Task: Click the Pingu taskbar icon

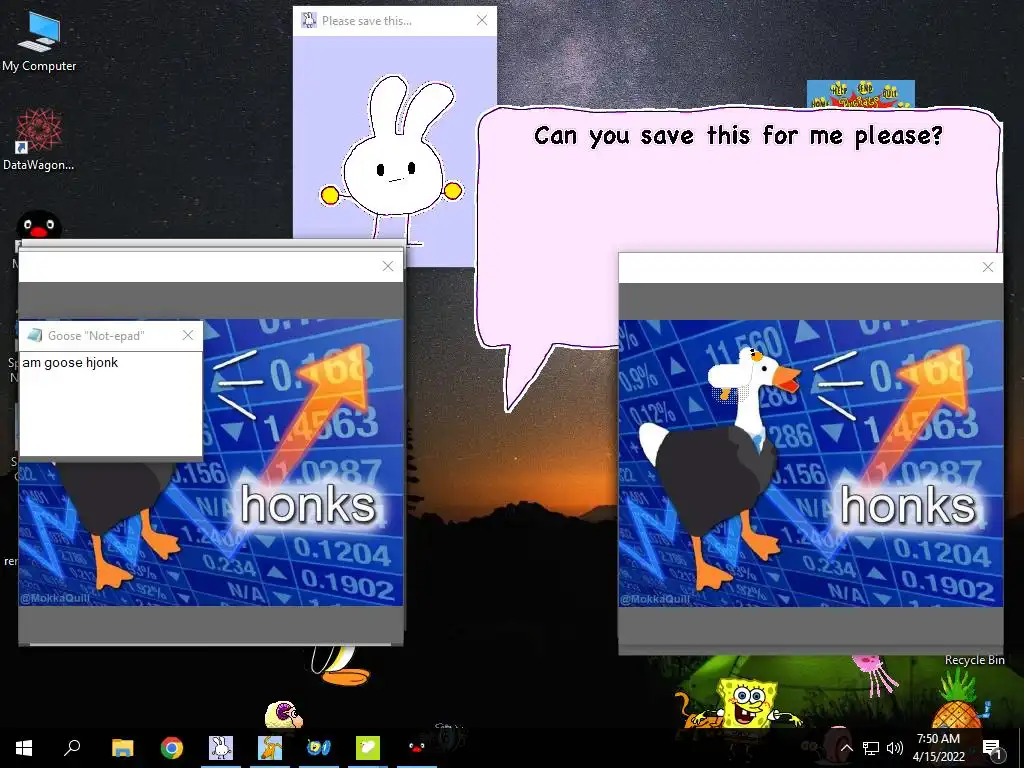Action: 416,748
